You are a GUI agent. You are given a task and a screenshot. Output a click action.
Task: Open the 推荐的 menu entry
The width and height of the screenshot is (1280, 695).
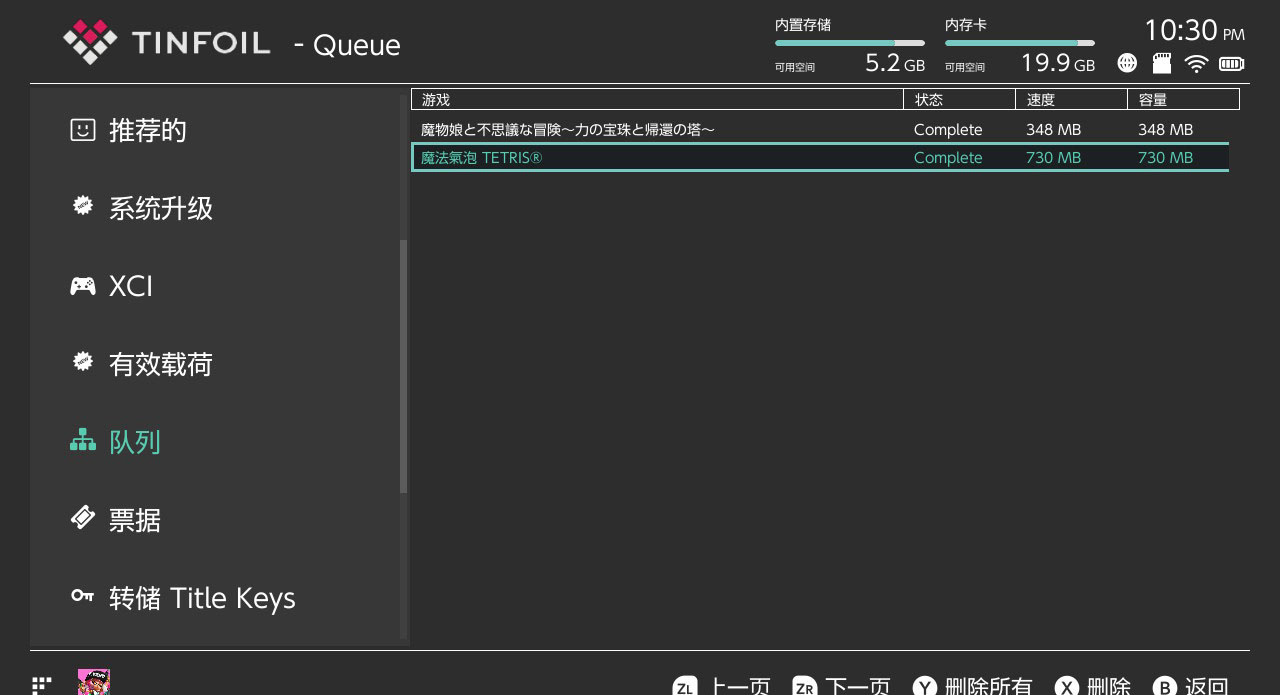tap(215, 130)
